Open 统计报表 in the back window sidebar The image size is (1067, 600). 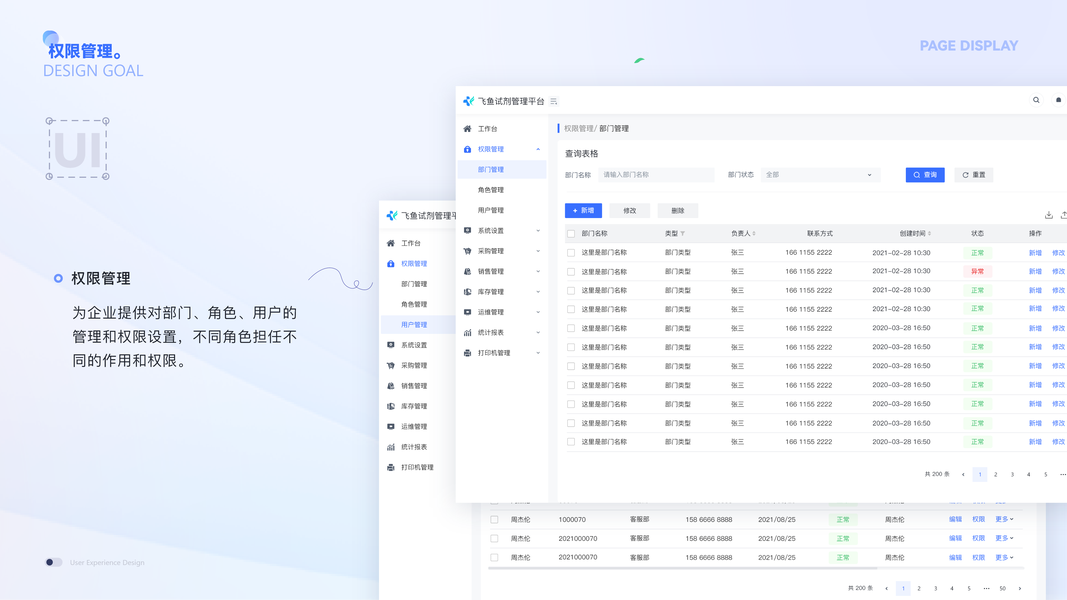pos(414,447)
